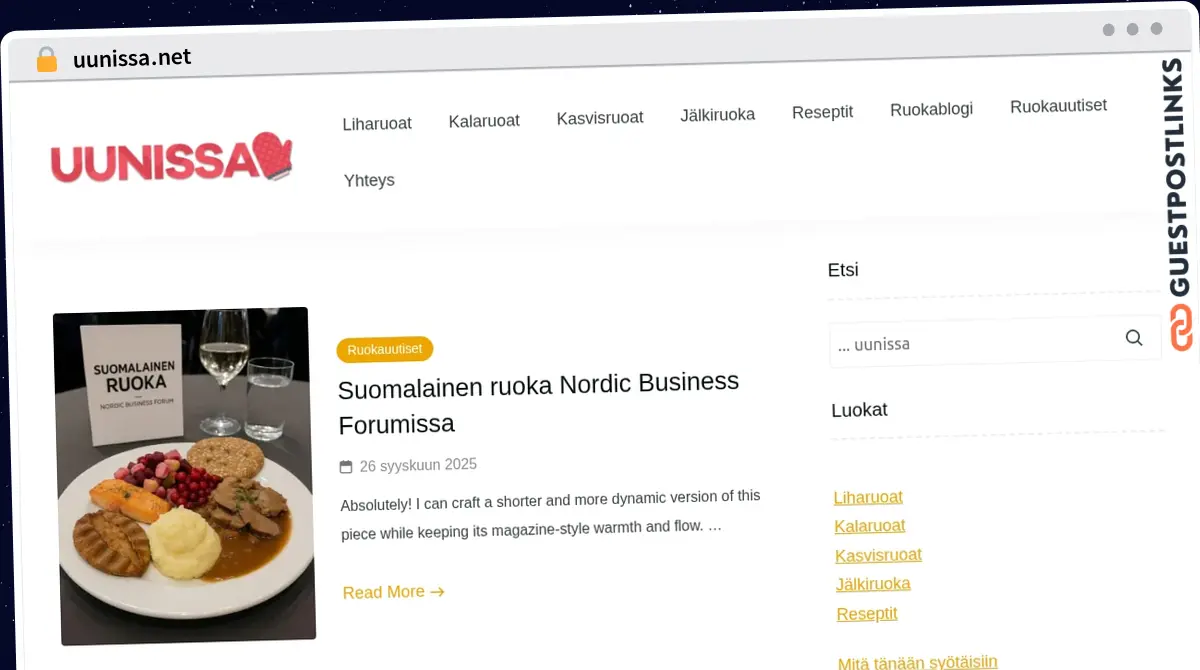Click the Guestpostlinks chain link icon
This screenshot has width=1200, height=670.
1181,329
